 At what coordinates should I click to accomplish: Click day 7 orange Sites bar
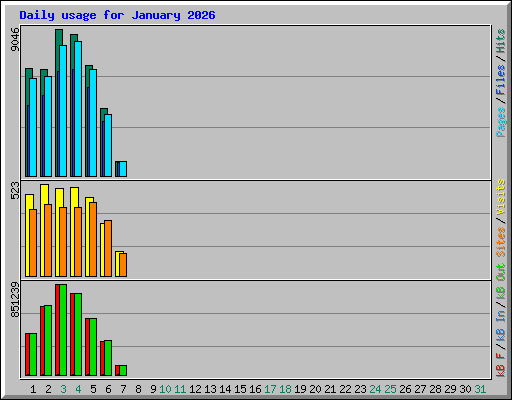pyautogui.click(x=123, y=265)
